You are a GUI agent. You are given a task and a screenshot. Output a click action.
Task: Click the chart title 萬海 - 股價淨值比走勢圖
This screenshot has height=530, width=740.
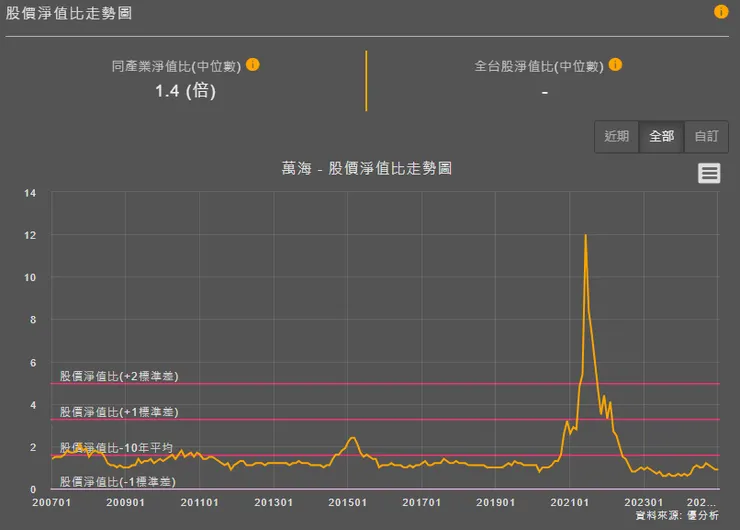[367, 168]
